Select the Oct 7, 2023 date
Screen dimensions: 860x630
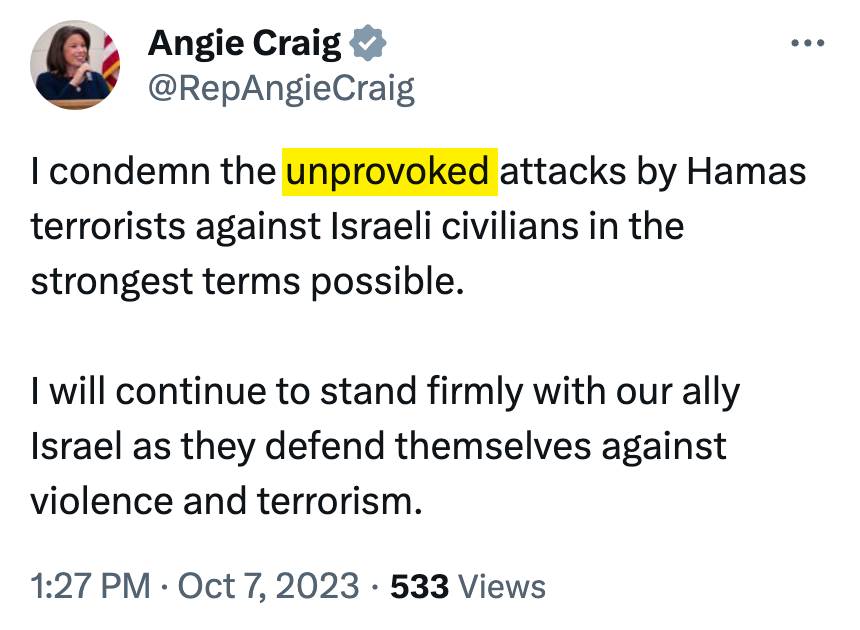pos(267,586)
